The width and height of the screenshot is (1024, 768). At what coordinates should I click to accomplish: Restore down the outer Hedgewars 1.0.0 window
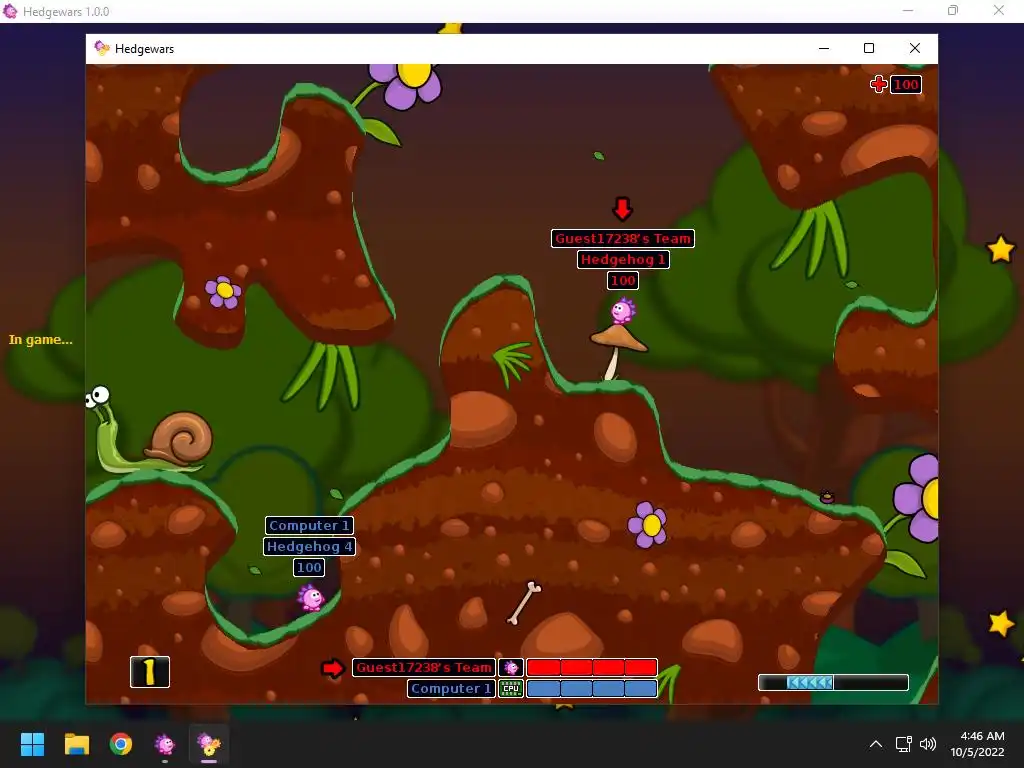(x=953, y=10)
